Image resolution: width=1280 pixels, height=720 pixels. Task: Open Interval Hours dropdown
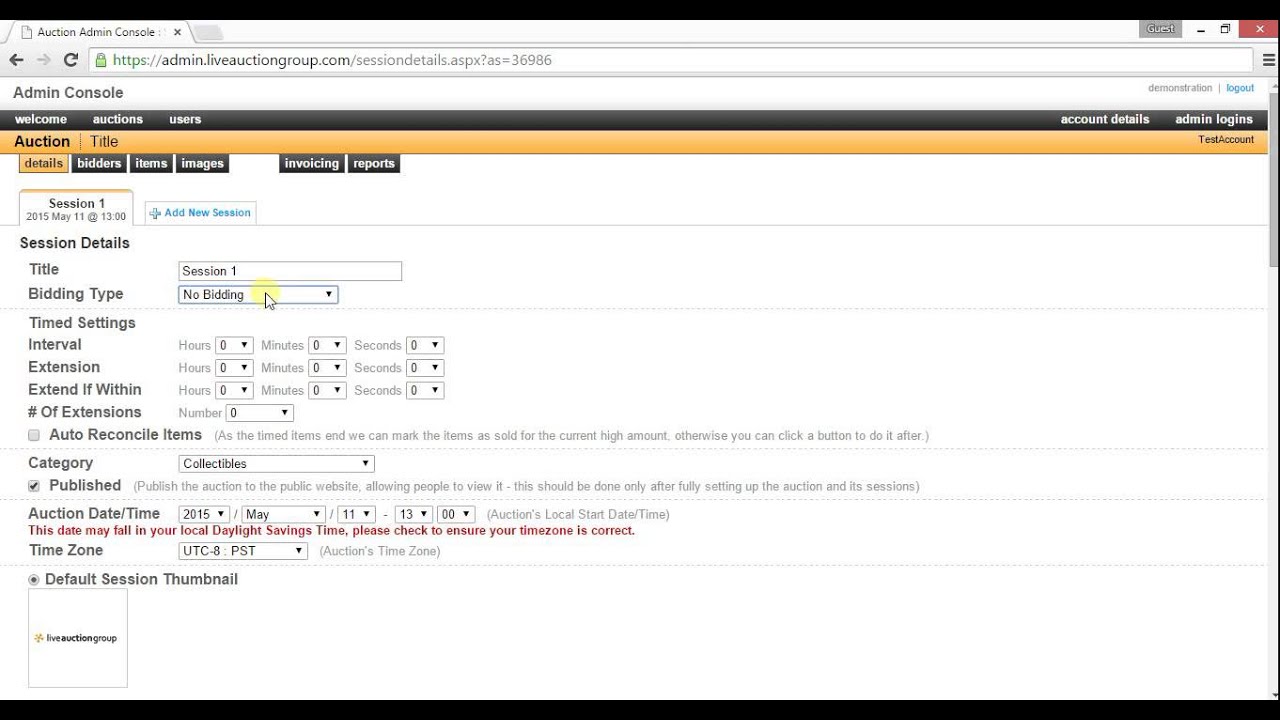point(234,345)
